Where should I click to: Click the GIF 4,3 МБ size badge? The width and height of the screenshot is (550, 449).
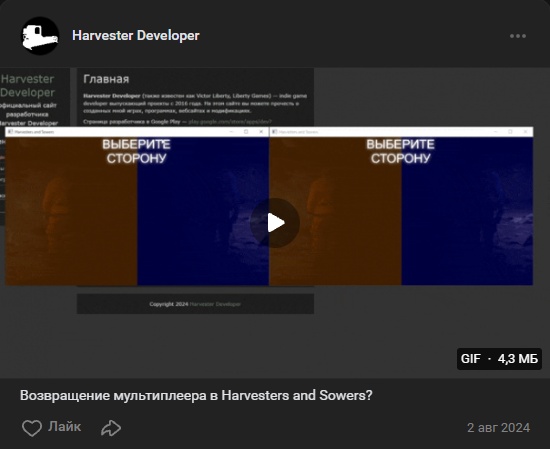pyautogui.click(x=499, y=359)
